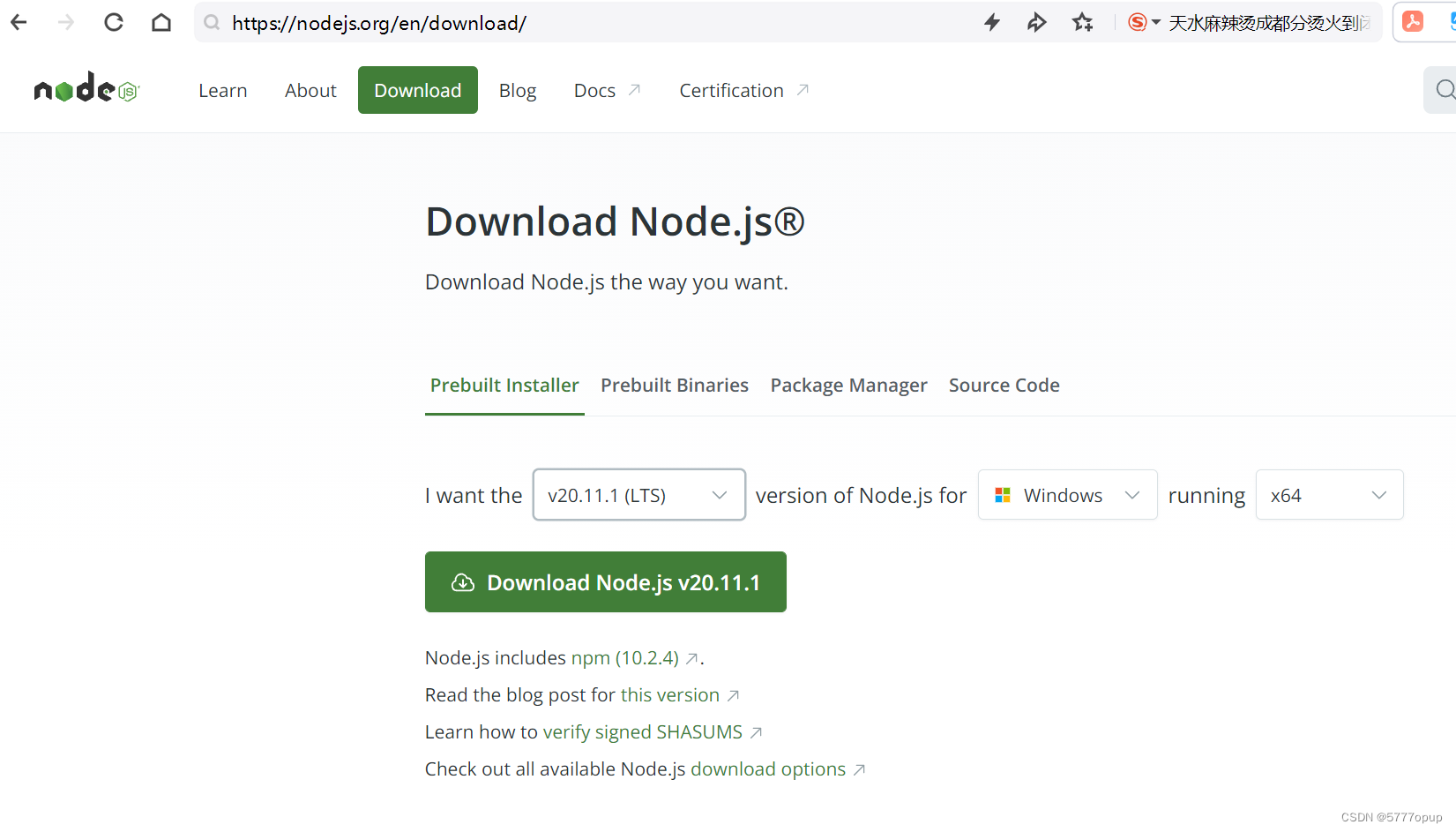Screen dimensions: 1456x832
Task: Click the Sogou search engine icon
Action: pos(1138,22)
